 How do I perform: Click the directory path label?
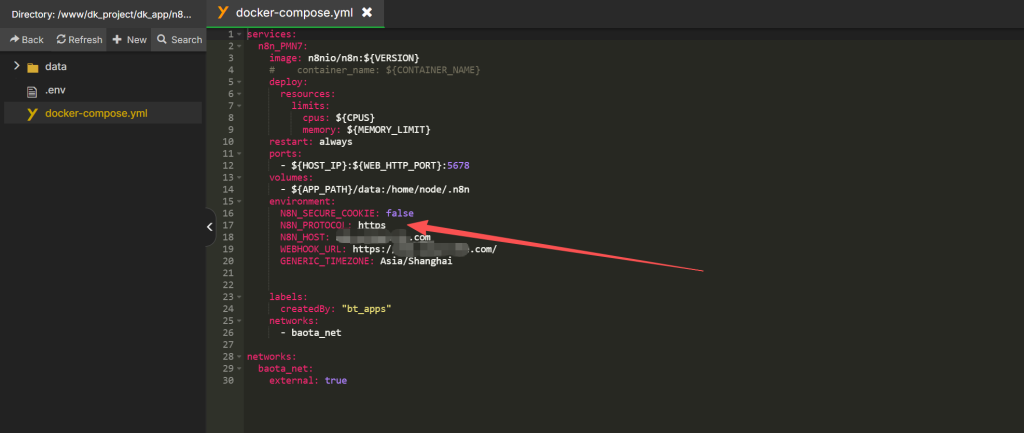click(x=100, y=14)
